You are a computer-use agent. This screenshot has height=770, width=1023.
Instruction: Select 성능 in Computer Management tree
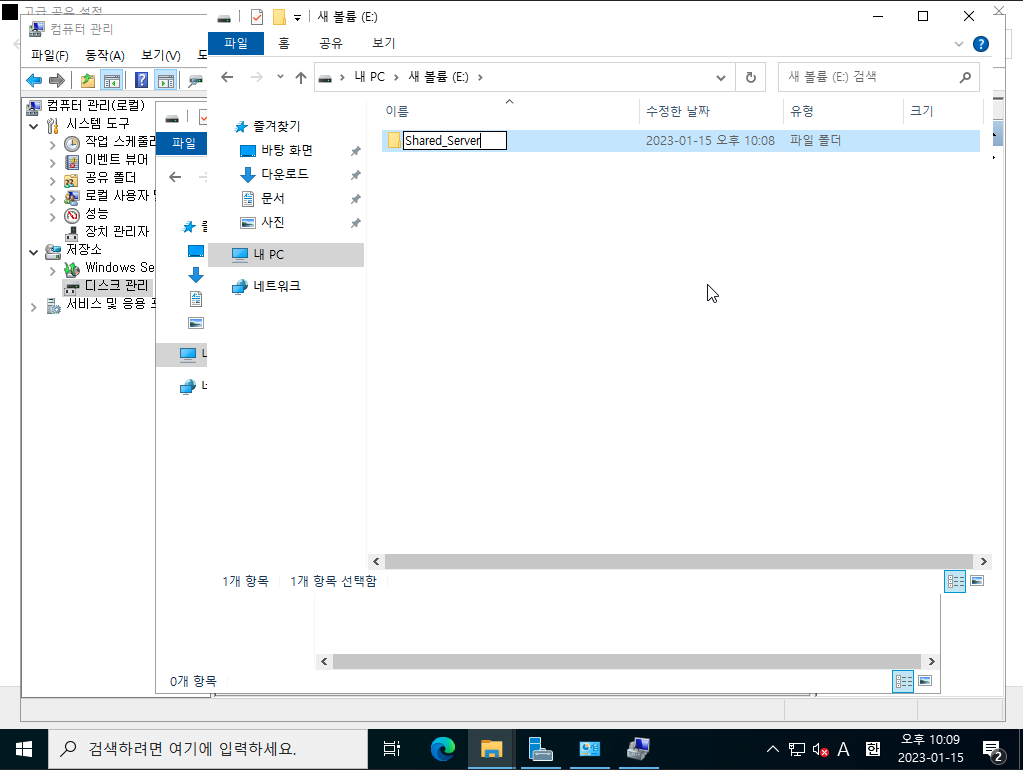click(x=96, y=213)
